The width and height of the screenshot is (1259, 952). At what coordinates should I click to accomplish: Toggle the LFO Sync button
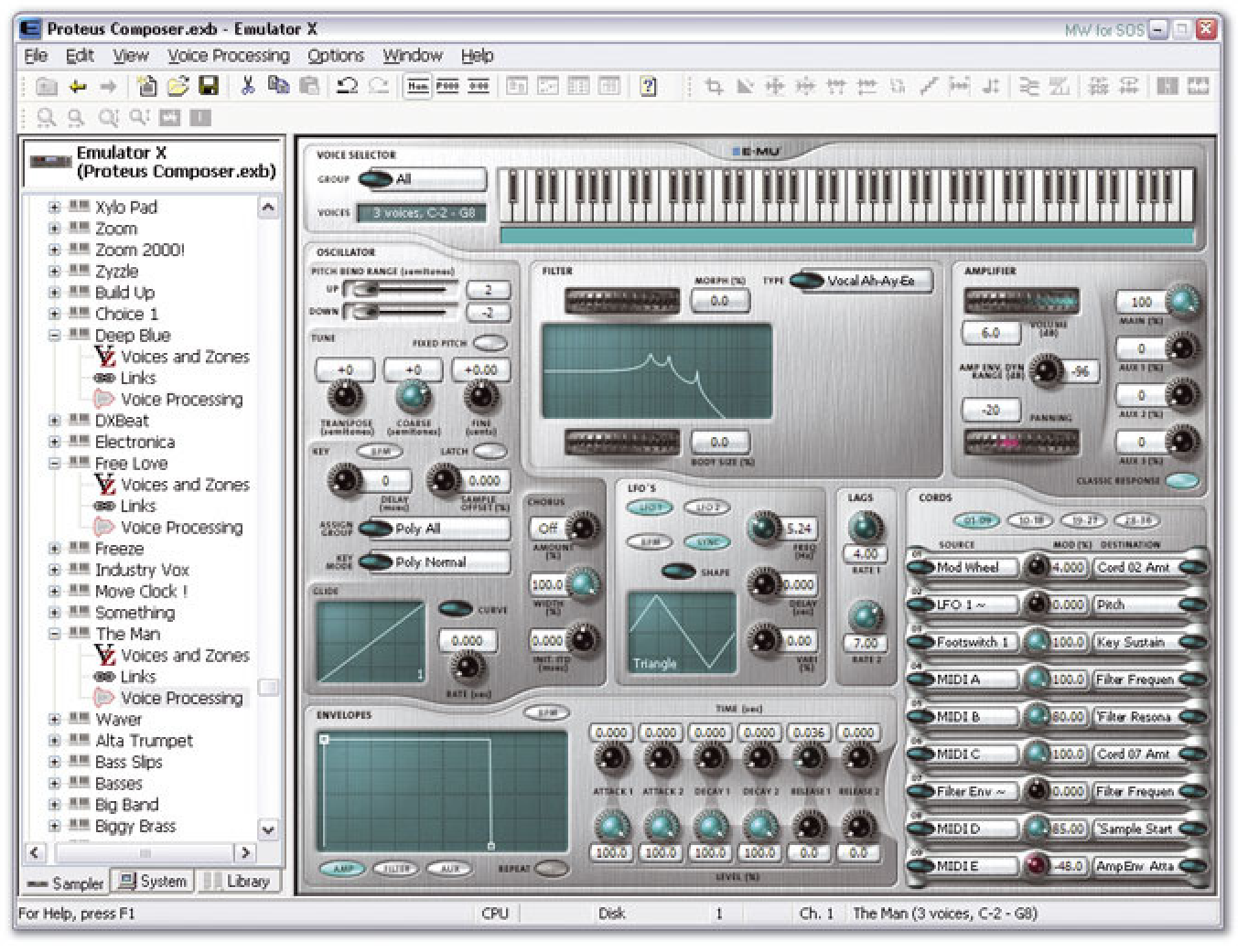(707, 542)
